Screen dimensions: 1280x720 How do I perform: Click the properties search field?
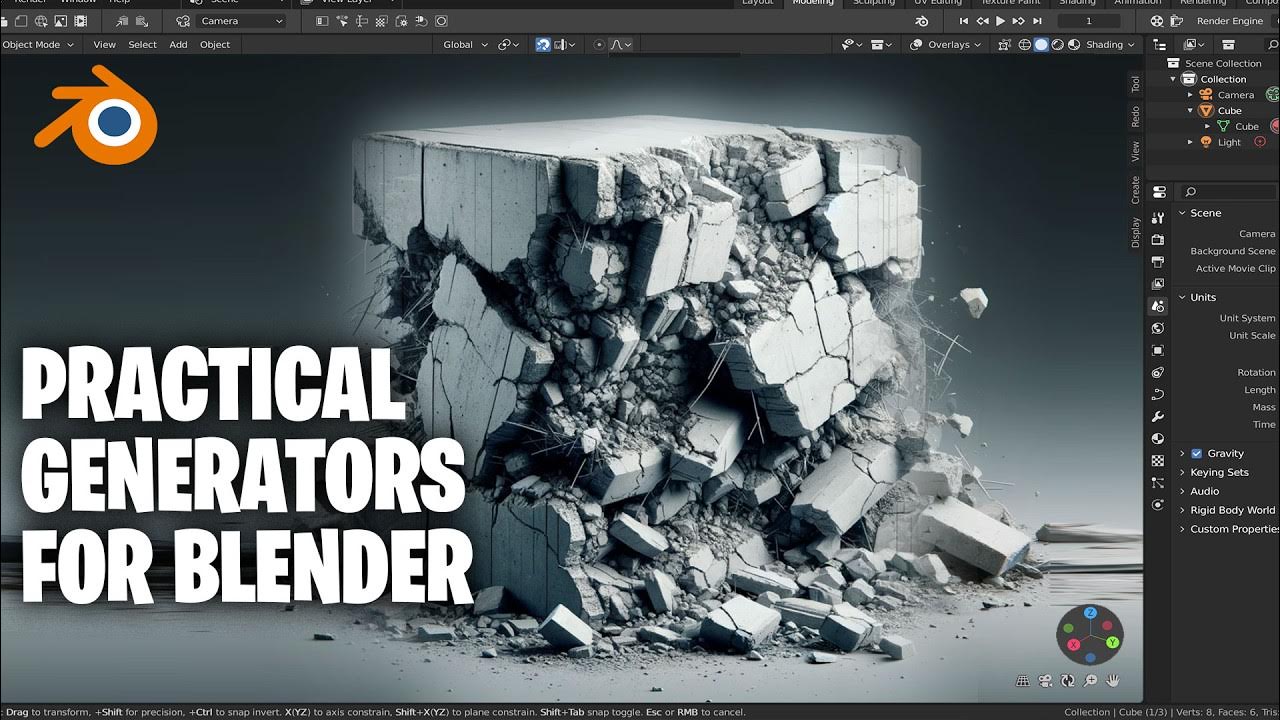click(x=1228, y=191)
